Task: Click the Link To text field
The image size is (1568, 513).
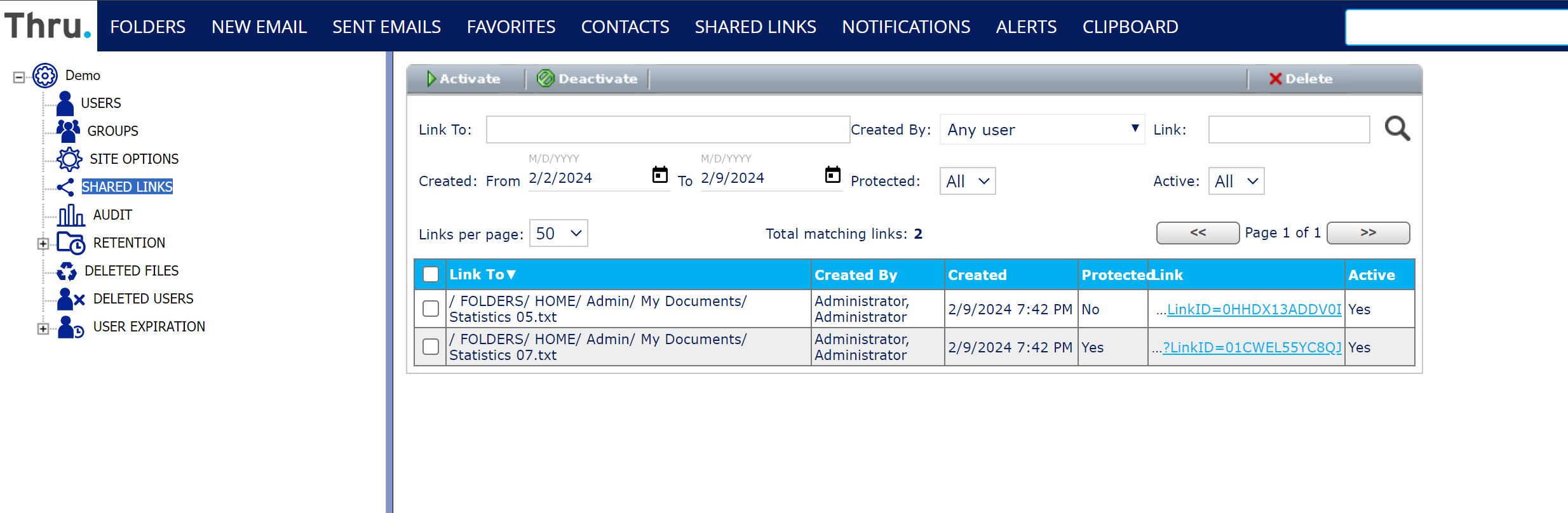Action: coord(668,130)
